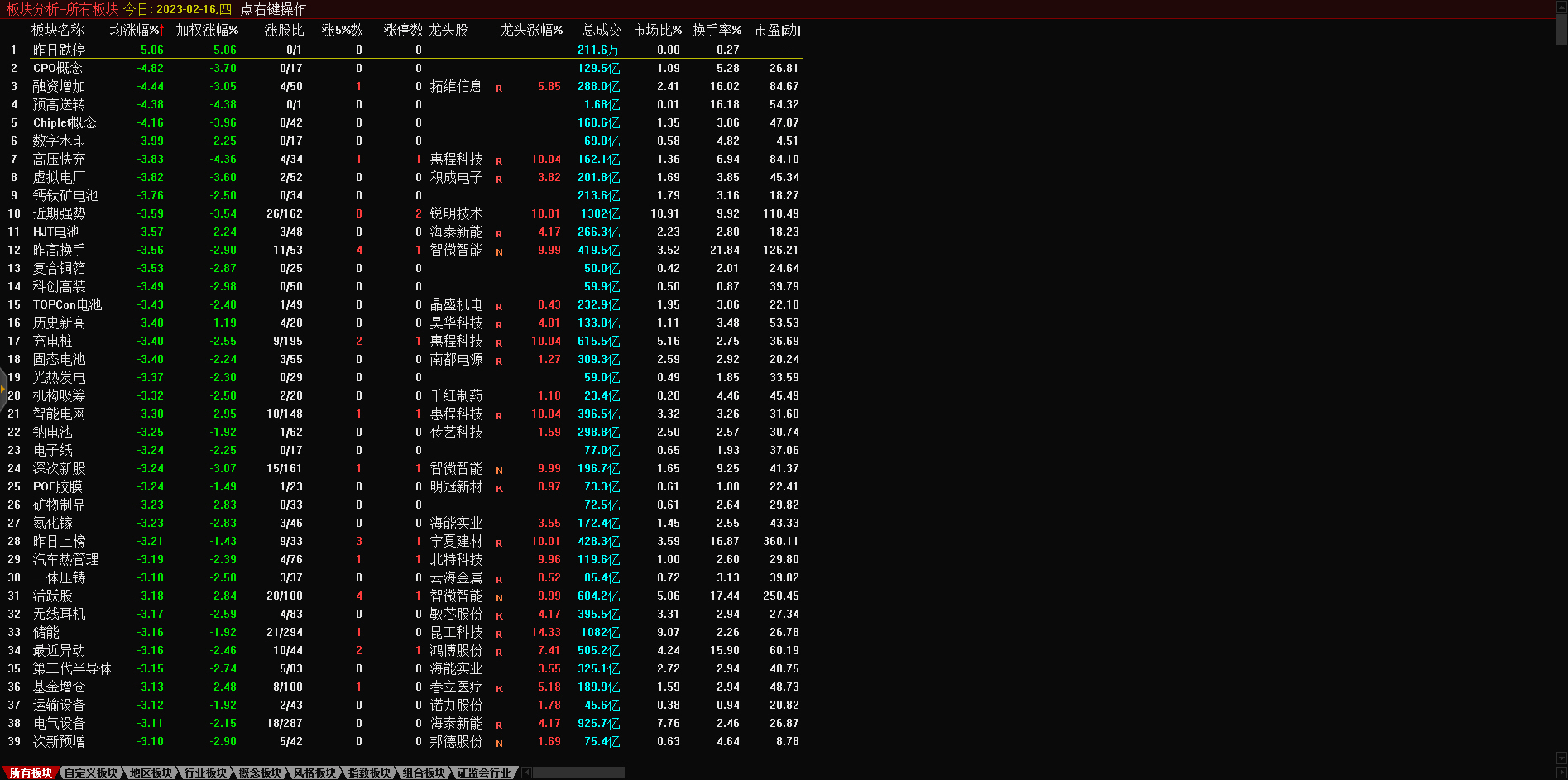
Task: Open leading stock 惠程科技 in 高压快充 row
Action: click(456, 159)
